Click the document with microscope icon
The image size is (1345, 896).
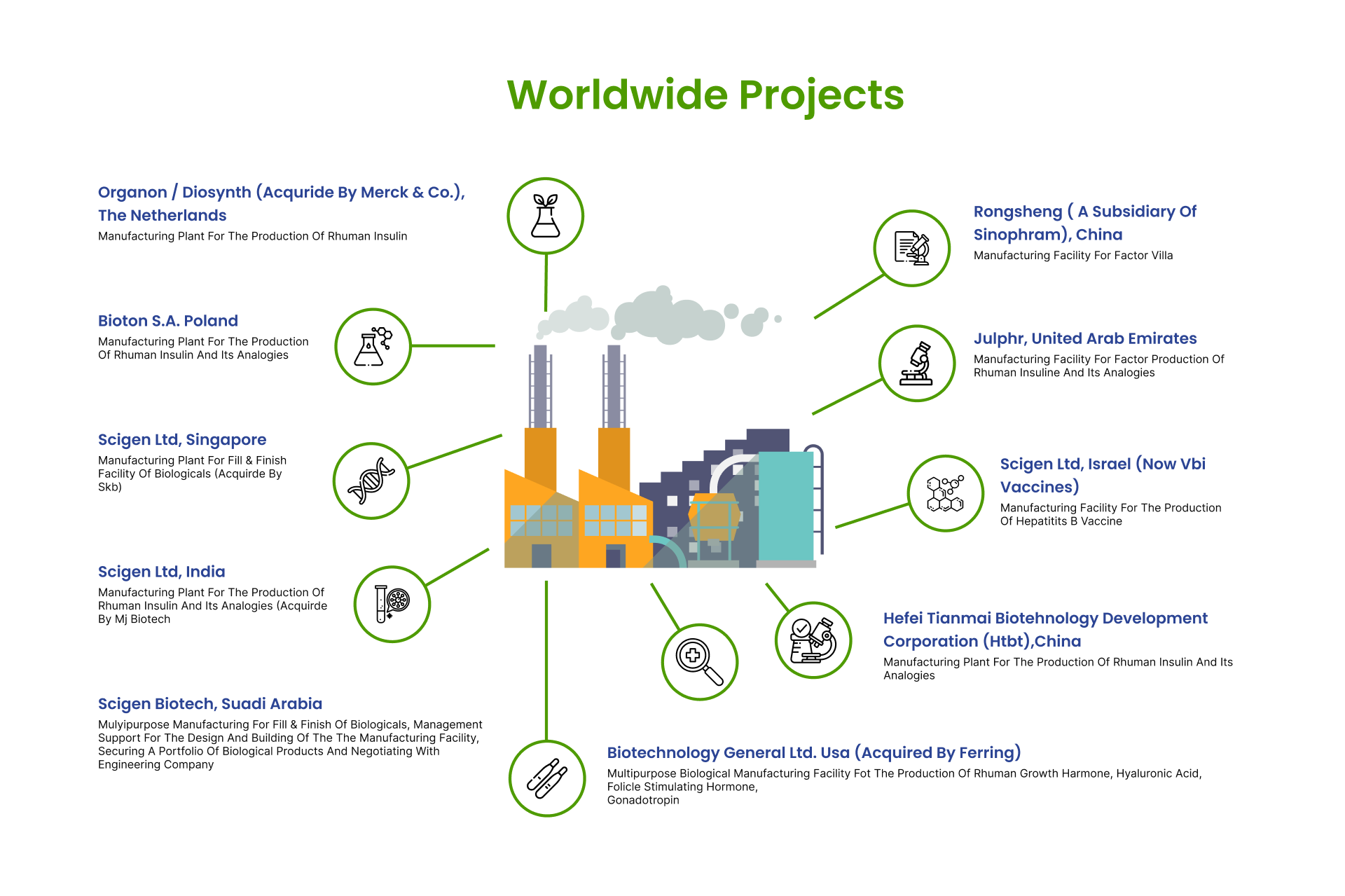click(x=911, y=248)
